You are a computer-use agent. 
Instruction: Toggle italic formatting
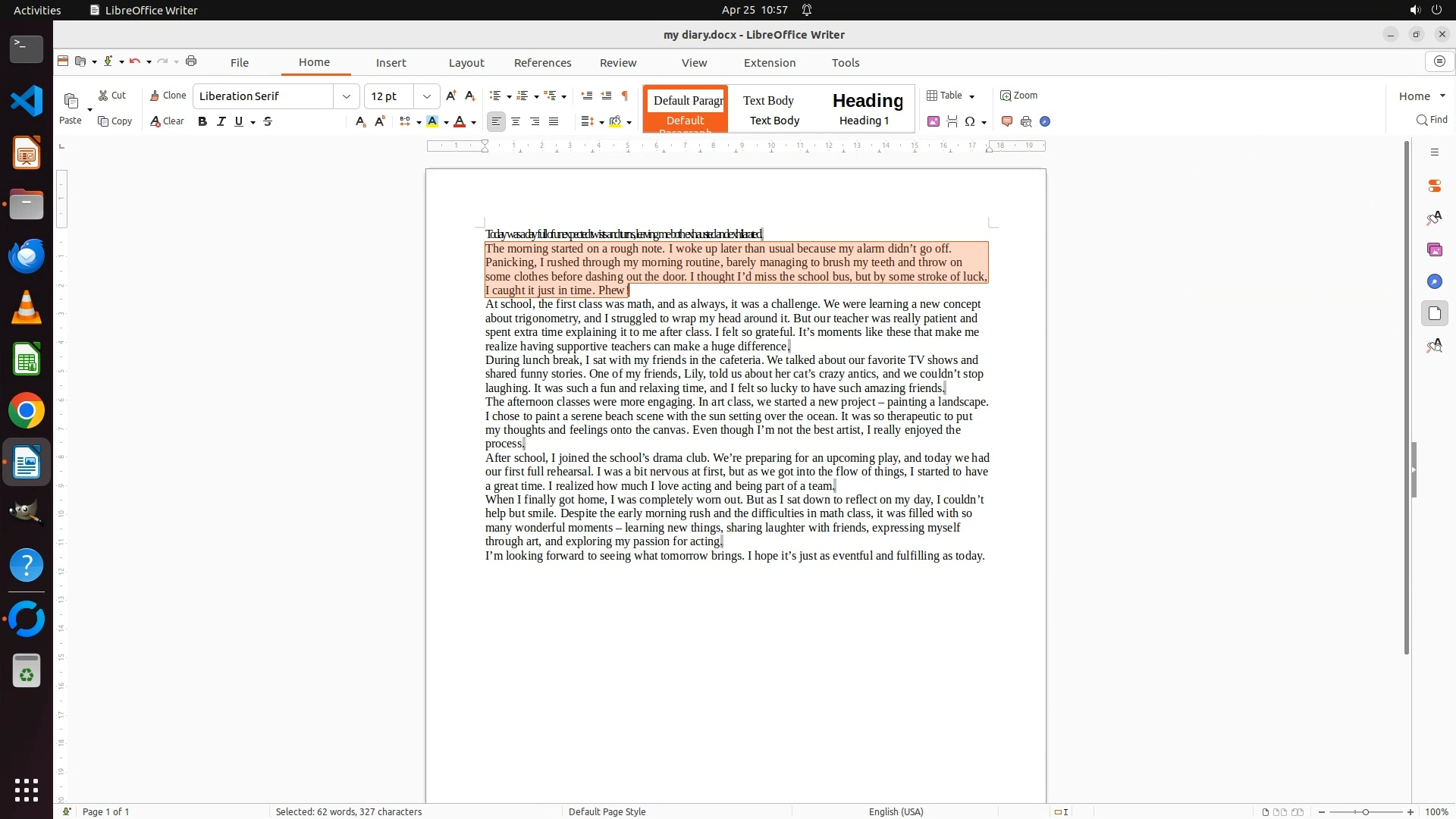(x=221, y=121)
